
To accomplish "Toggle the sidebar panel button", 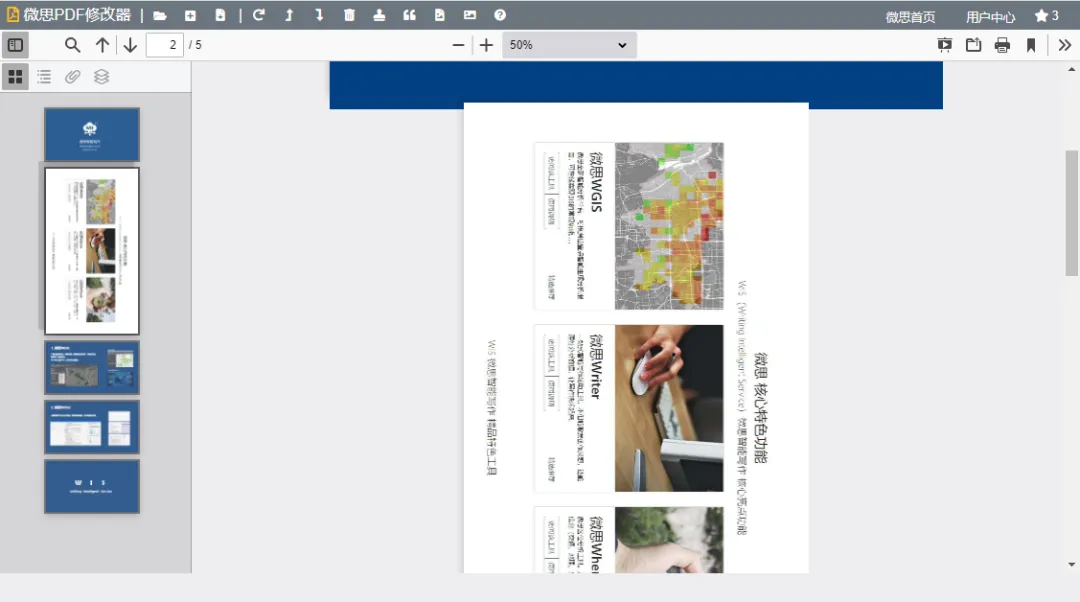I will tap(15, 45).
